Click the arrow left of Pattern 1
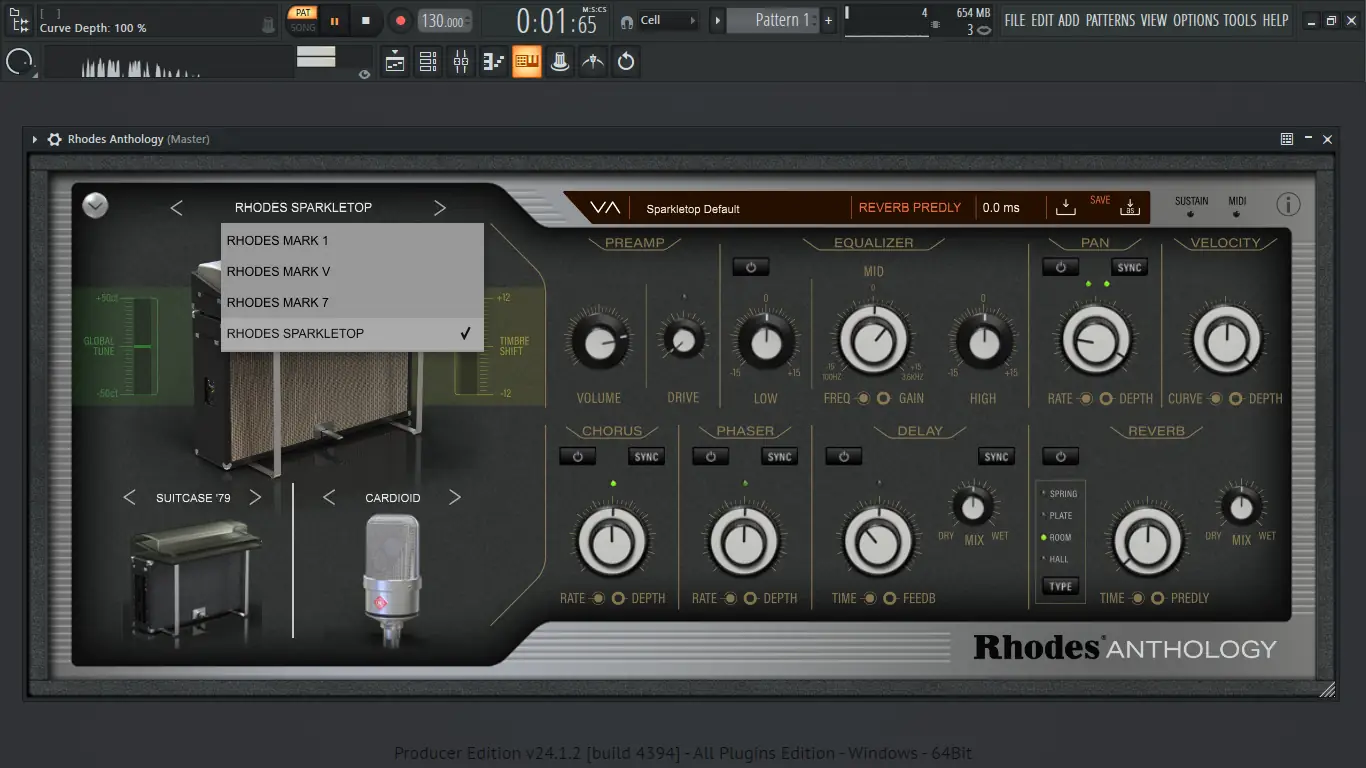This screenshot has height=768, width=1366. coord(717,20)
